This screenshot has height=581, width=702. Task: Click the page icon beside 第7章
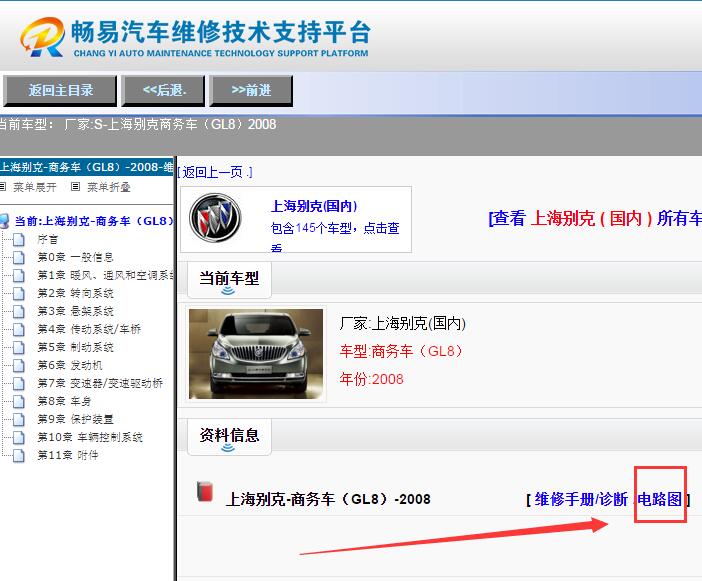point(19,384)
